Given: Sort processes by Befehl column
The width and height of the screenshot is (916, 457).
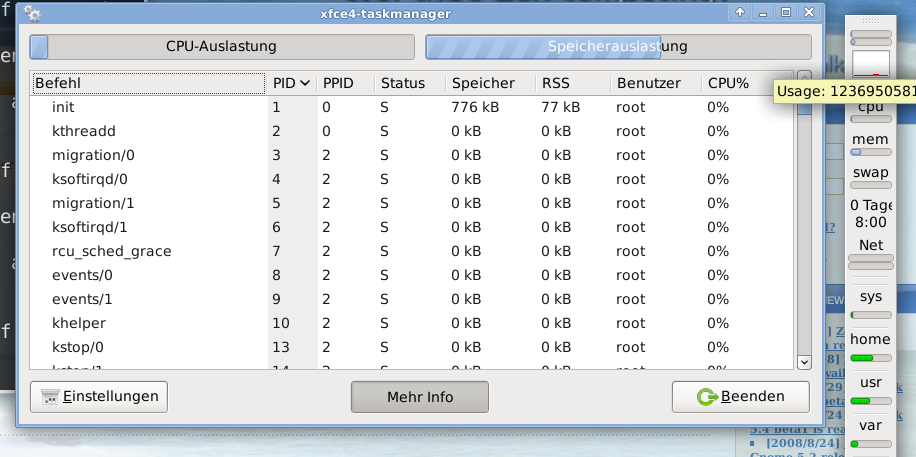Looking at the screenshot, I should point(148,83).
